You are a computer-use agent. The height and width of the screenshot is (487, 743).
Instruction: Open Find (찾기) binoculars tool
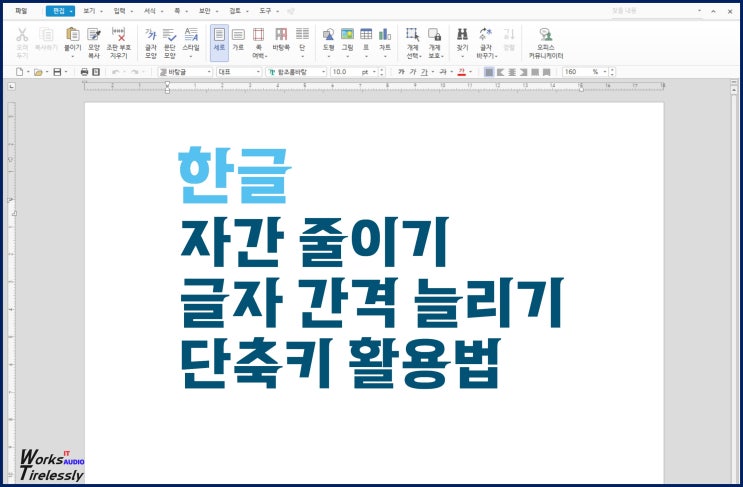(x=462, y=35)
